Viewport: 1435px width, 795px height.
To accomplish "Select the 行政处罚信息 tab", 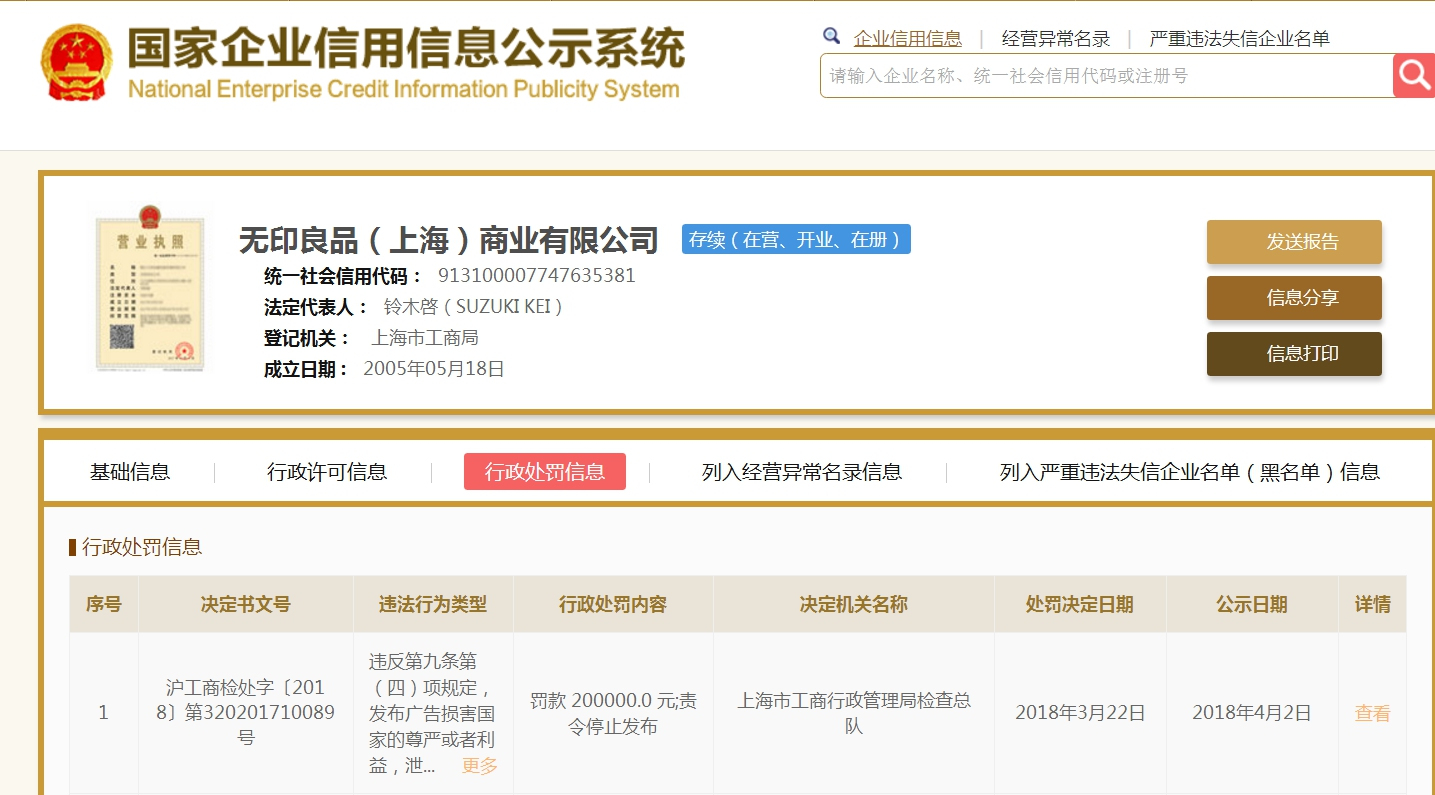I will click(x=545, y=472).
